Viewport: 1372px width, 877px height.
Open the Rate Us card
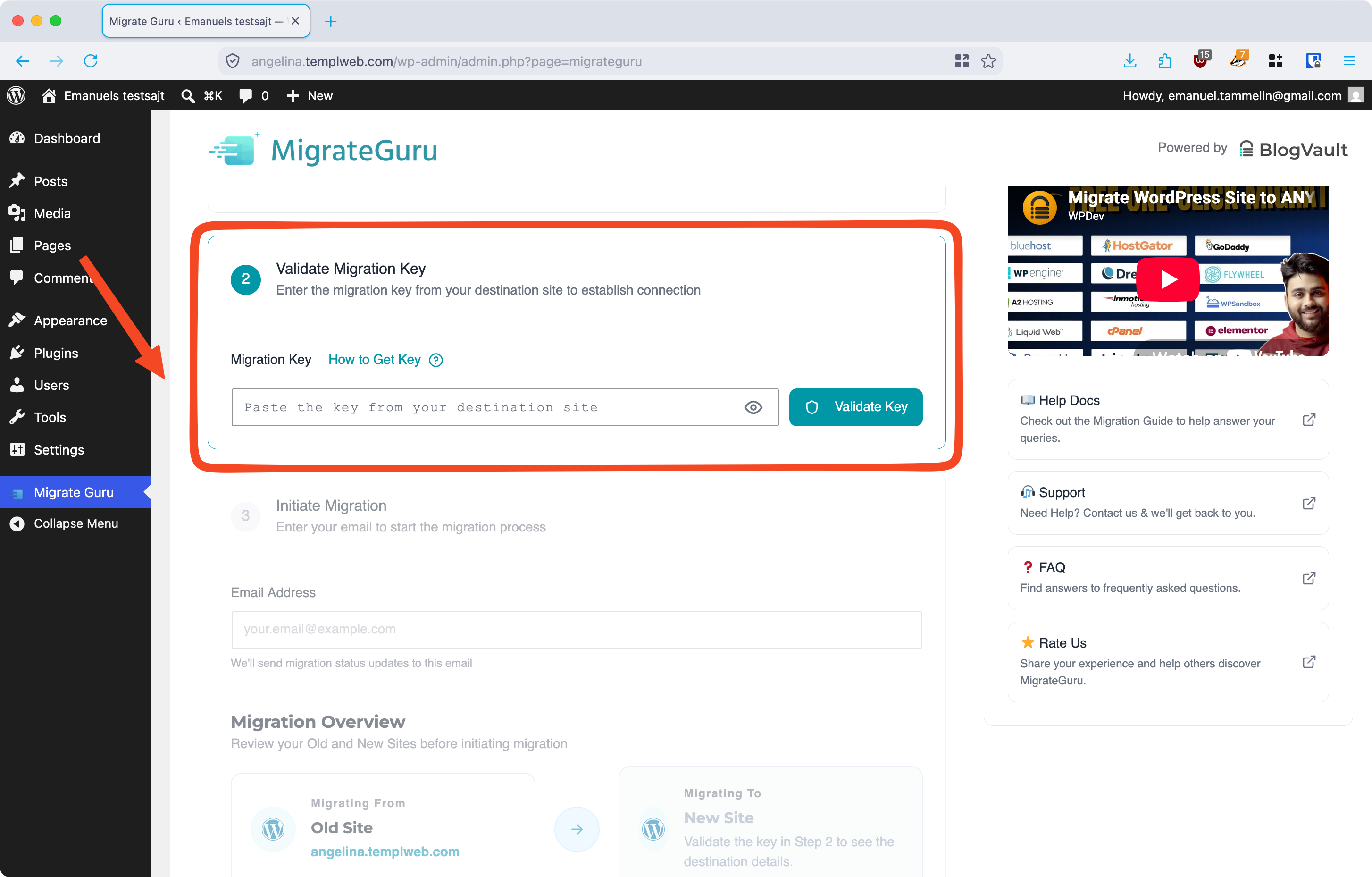(1168, 662)
